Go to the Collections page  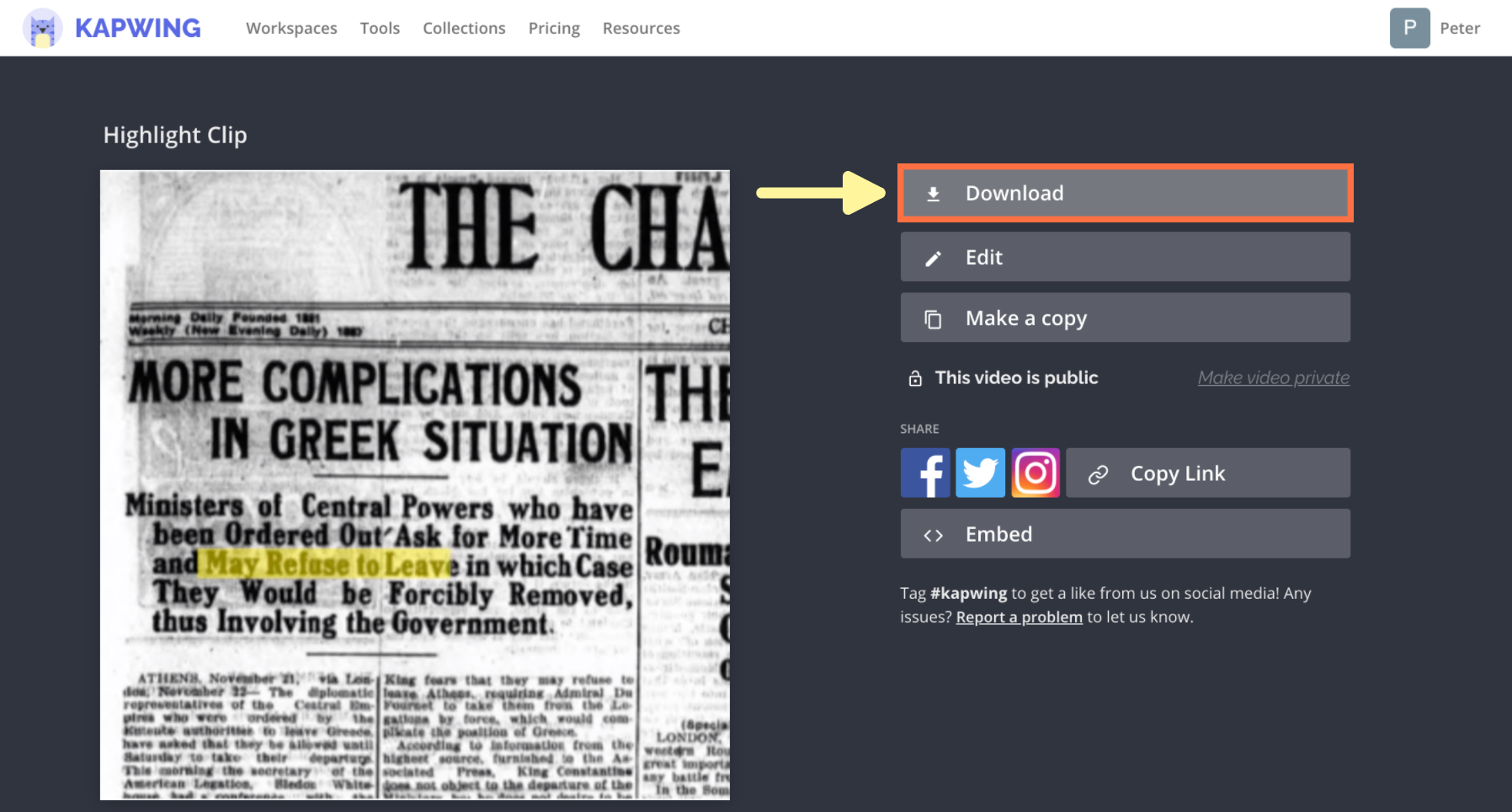point(464,29)
